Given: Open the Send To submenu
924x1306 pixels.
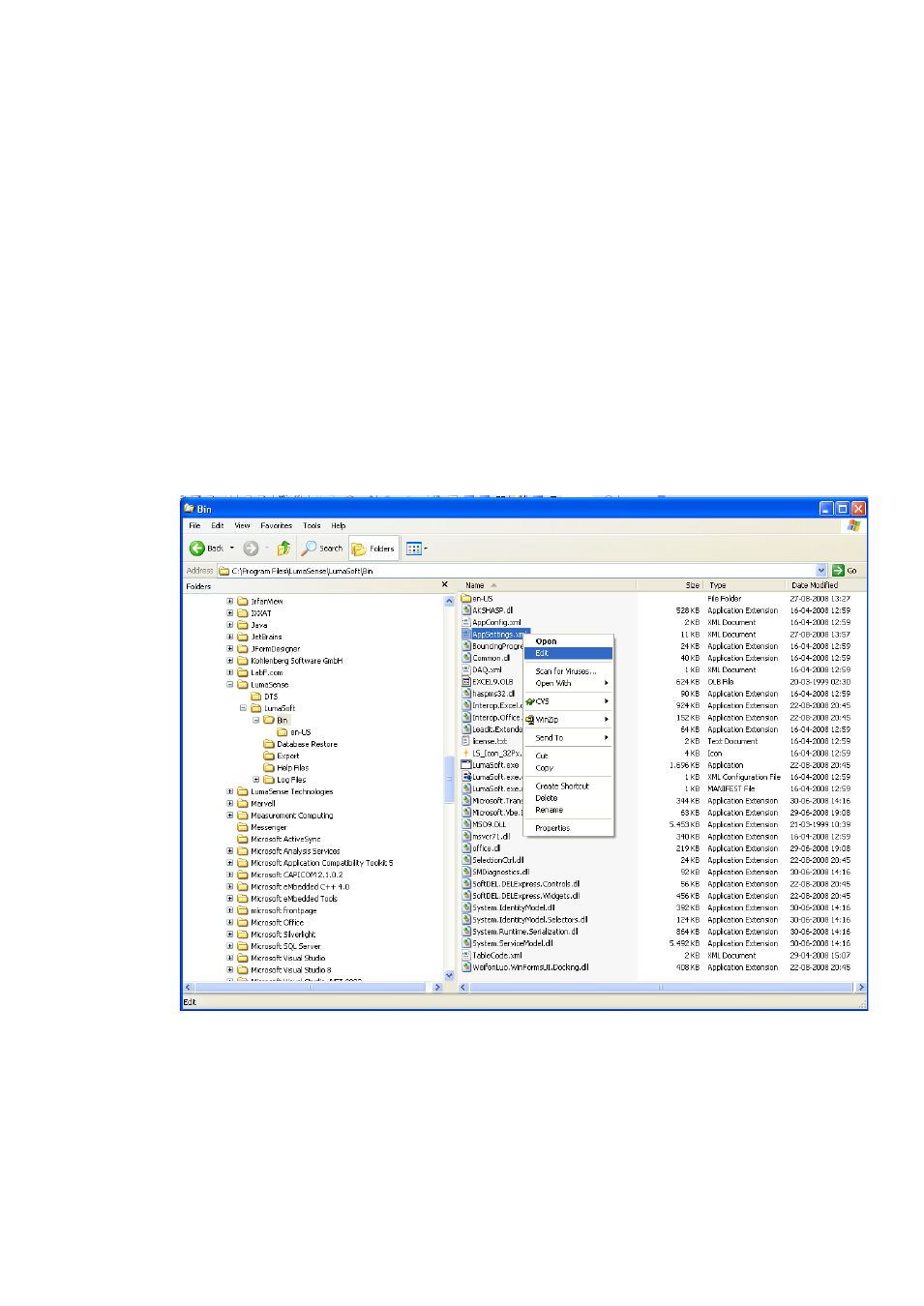Looking at the screenshot, I should (569, 738).
